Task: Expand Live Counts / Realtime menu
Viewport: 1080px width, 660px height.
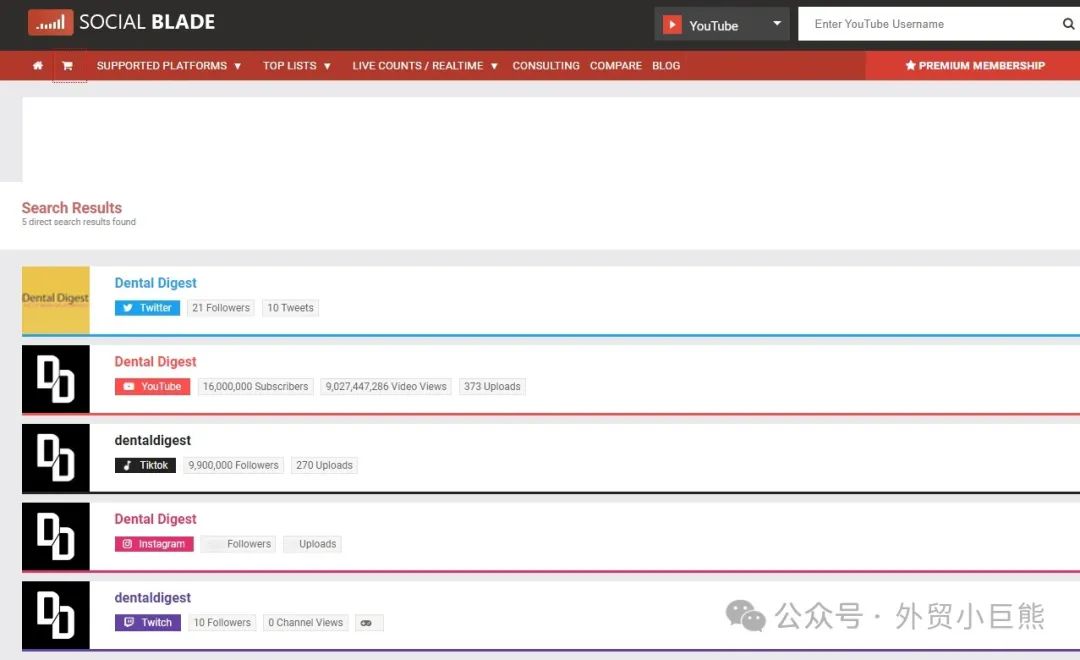Action: click(425, 66)
